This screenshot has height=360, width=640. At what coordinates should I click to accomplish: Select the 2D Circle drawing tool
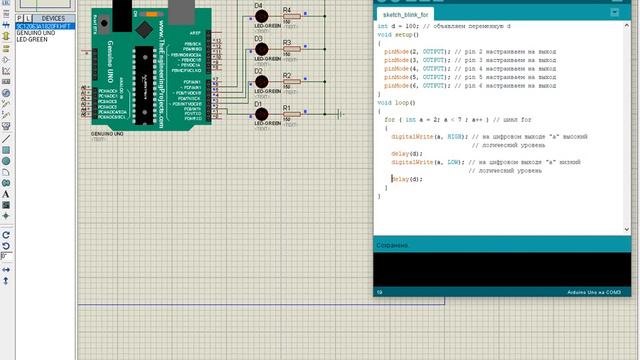point(6,161)
